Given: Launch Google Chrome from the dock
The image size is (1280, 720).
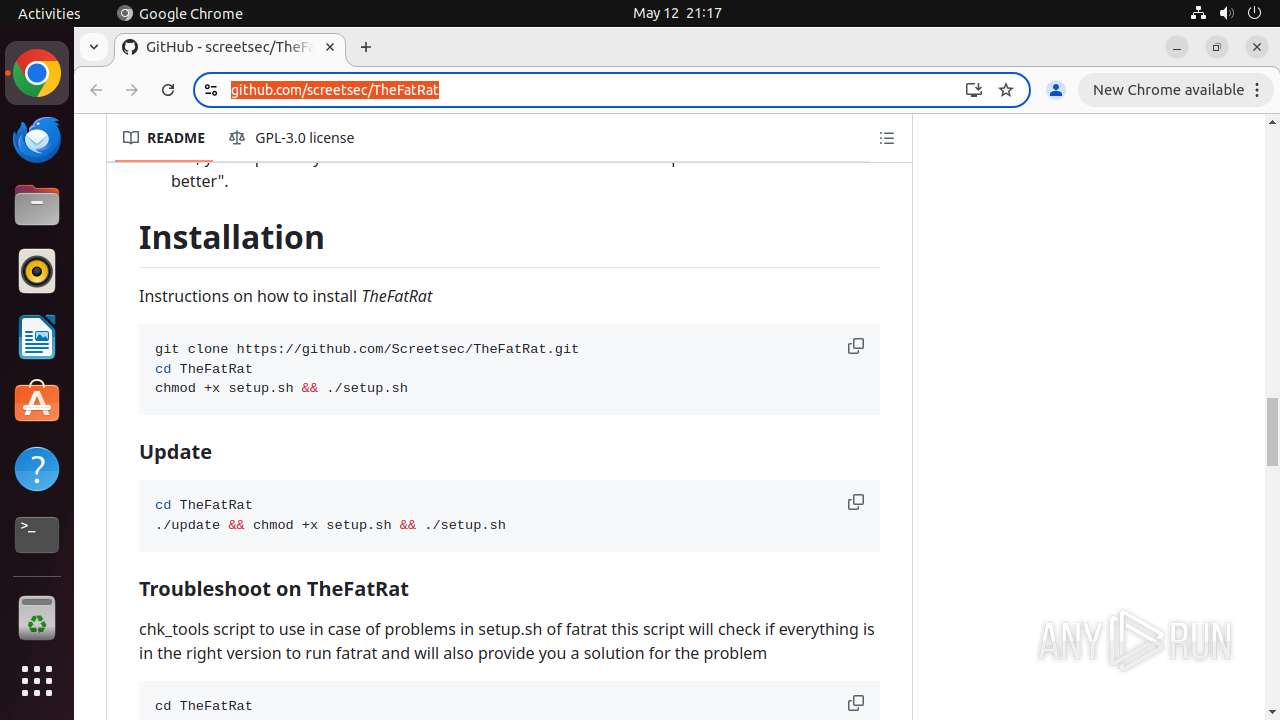Looking at the screenshot, I should (37, 74).
